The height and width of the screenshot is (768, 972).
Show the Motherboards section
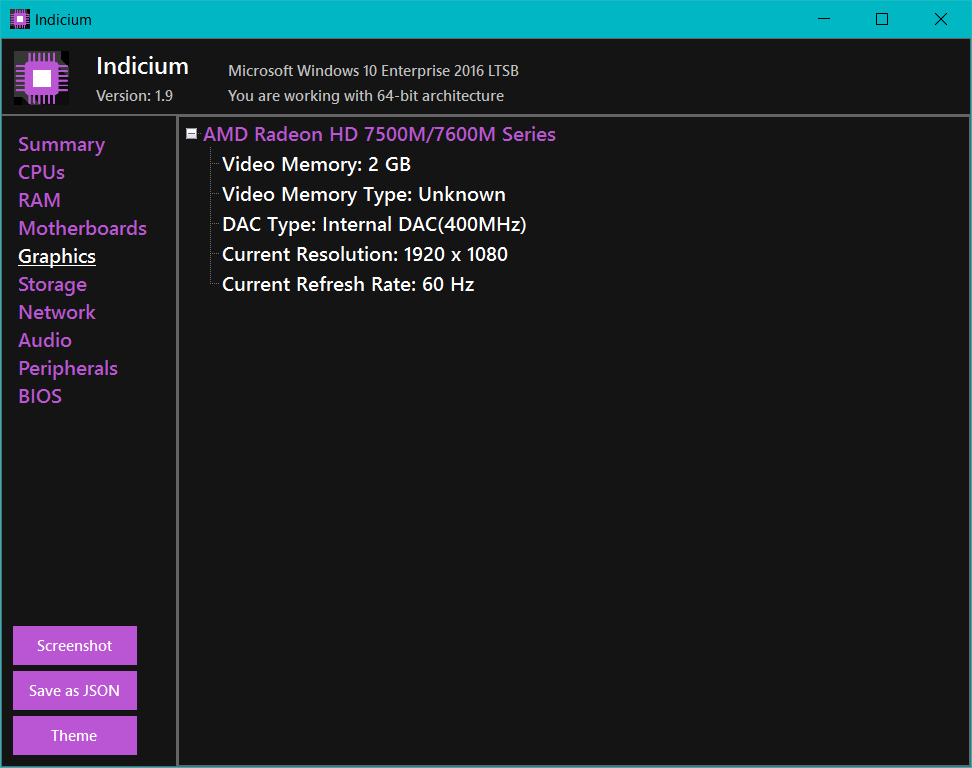(82, 228)
